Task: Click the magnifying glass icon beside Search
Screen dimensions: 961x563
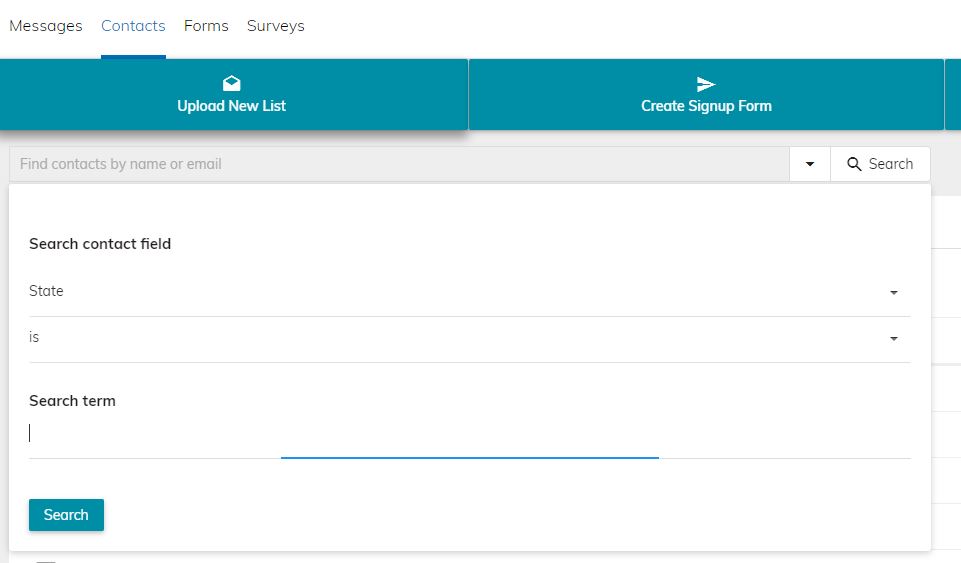Action: coord(854,164)
